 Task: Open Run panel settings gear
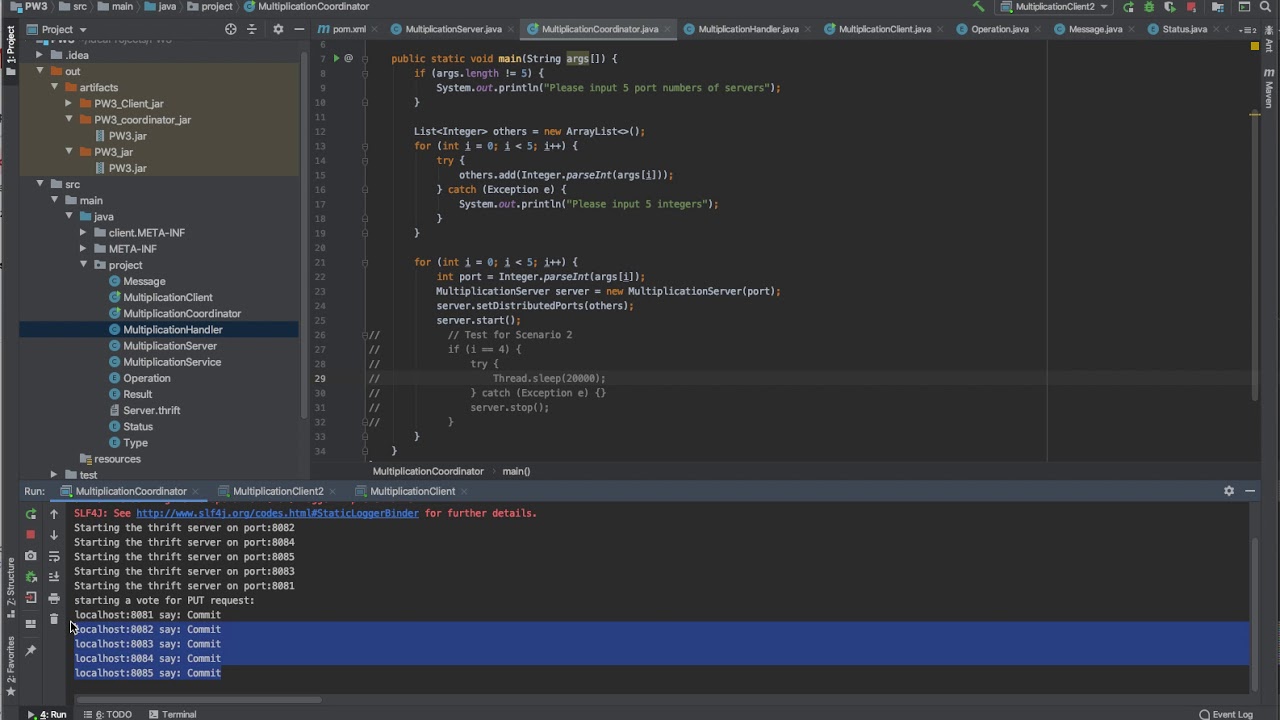tap(1229, 491)
